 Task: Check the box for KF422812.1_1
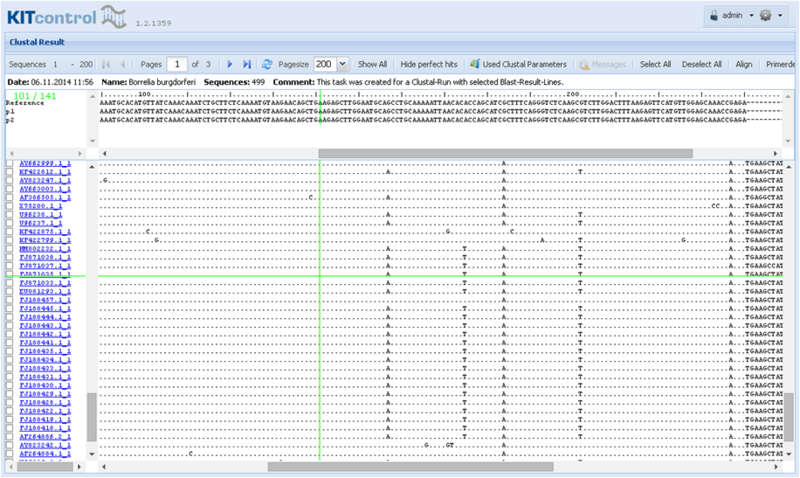pyautogui.click(x=9, y=172)
